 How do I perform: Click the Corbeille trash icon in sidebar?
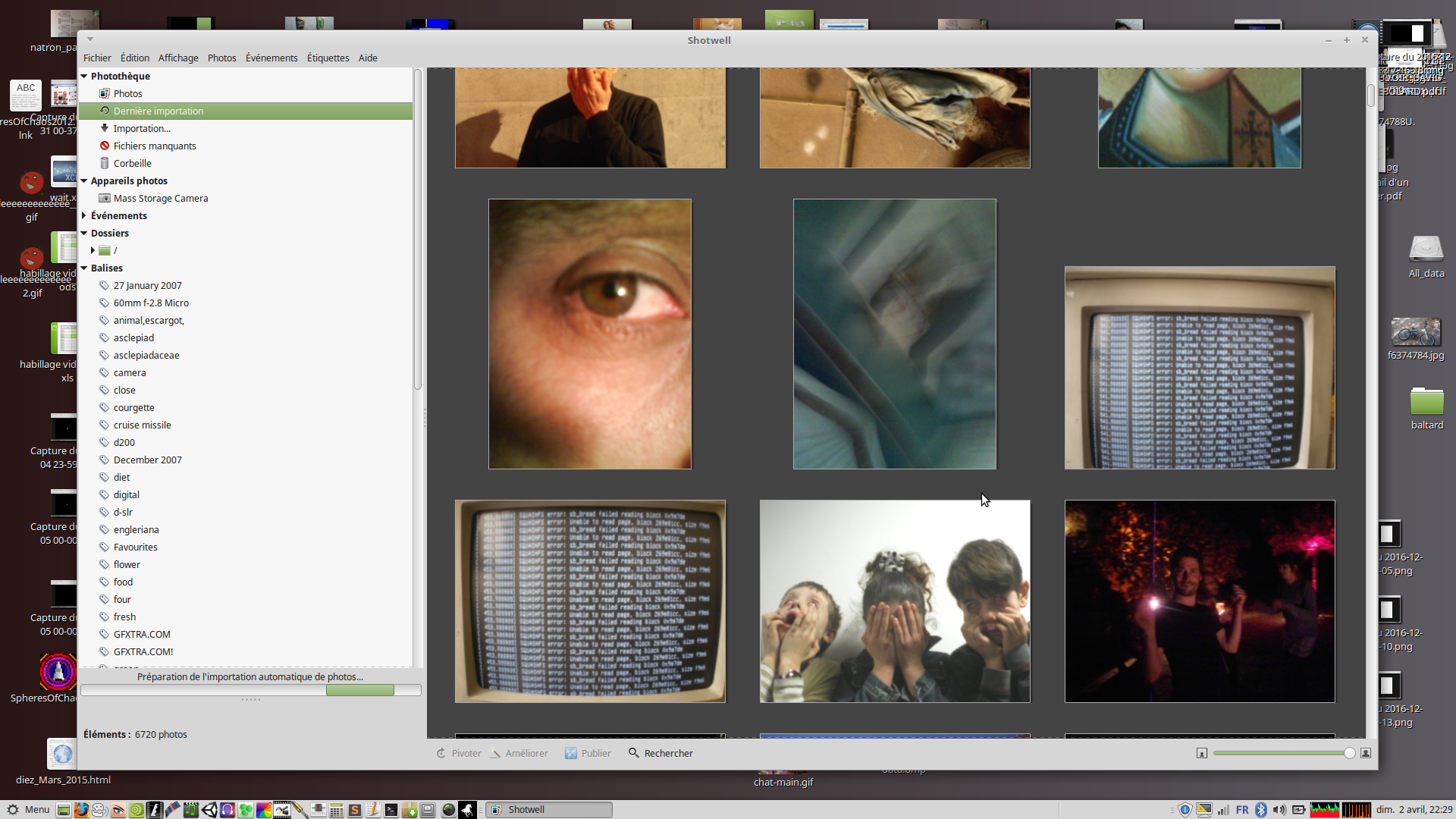pos(105,163)
